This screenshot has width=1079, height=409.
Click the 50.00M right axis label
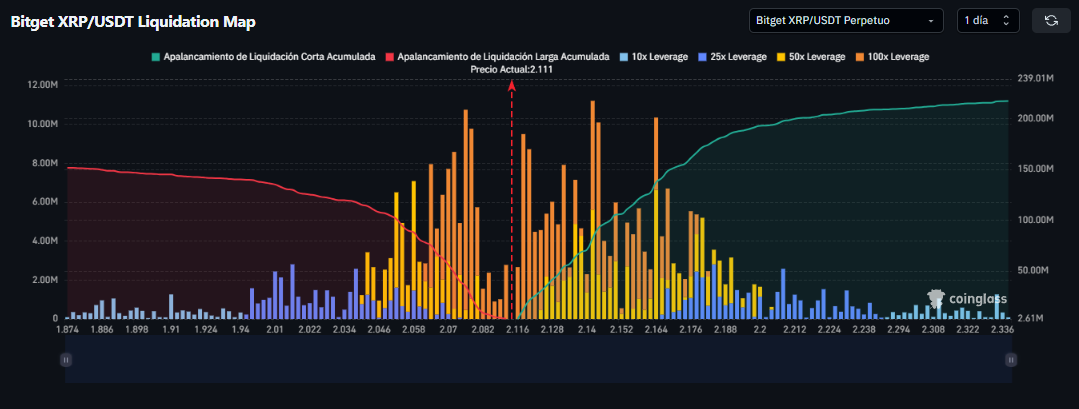click(1033, 270)
